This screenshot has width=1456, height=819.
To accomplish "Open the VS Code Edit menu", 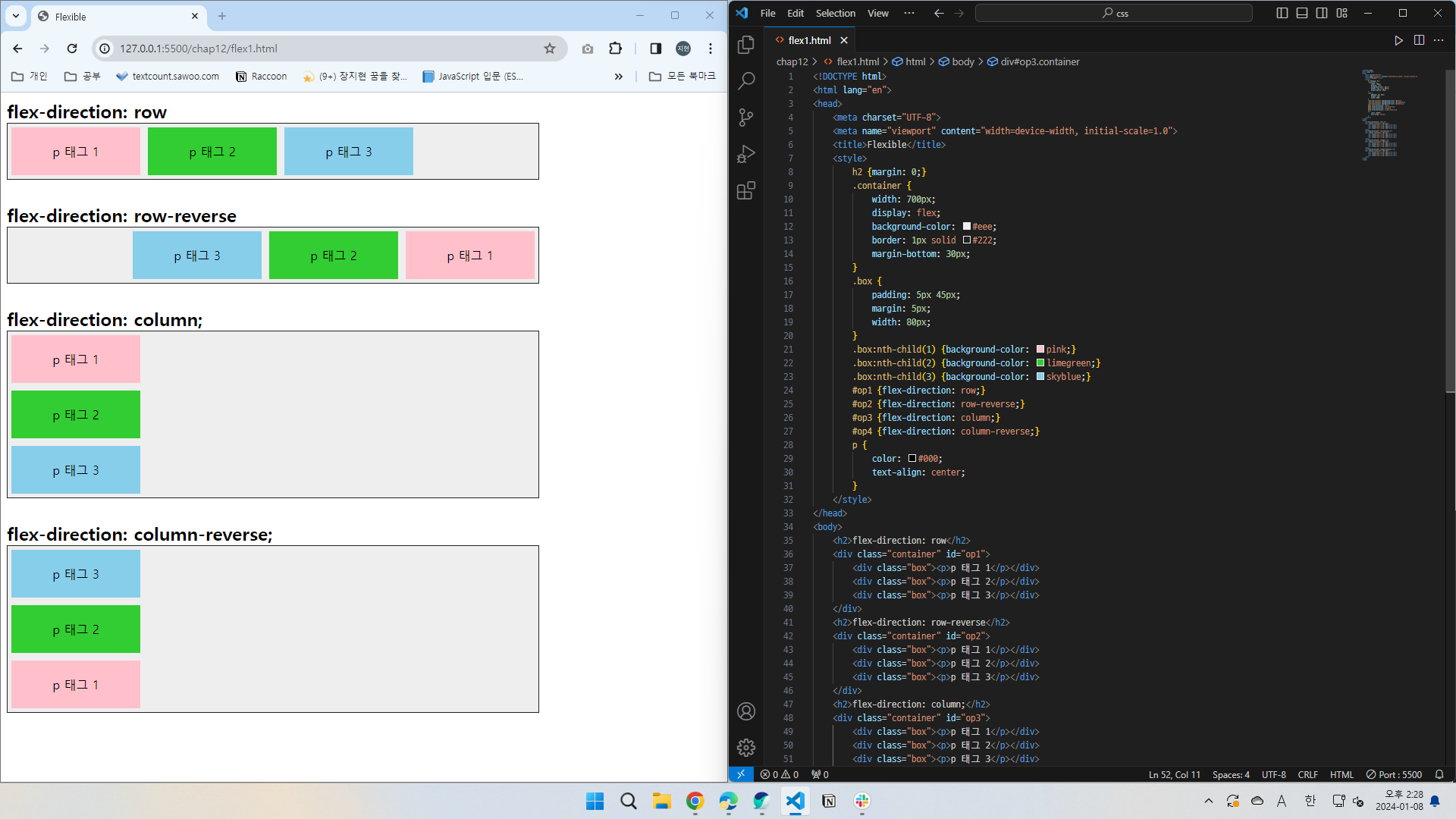I will click(795, 13).
